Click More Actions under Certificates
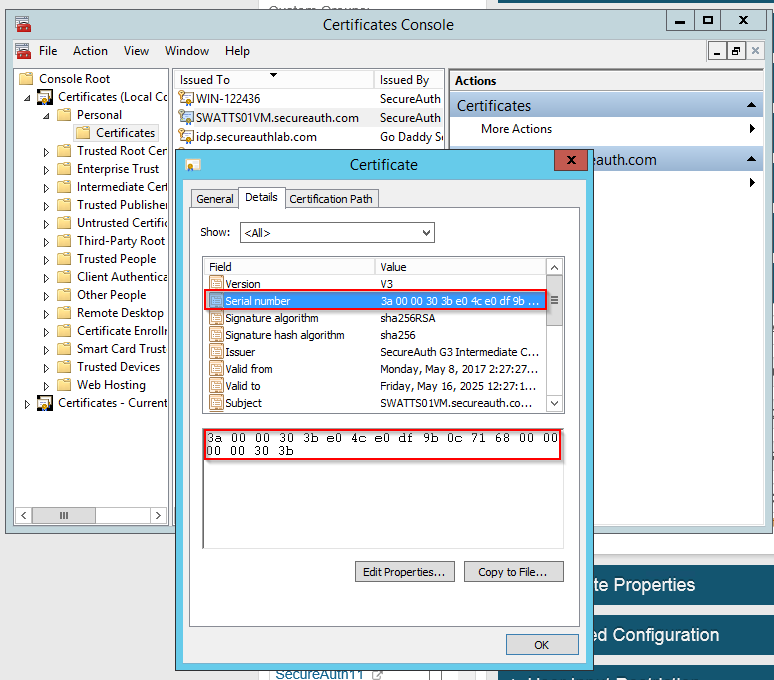Image resolution: width=774 pixels, height=680 pixels. [x=516, y=128]
